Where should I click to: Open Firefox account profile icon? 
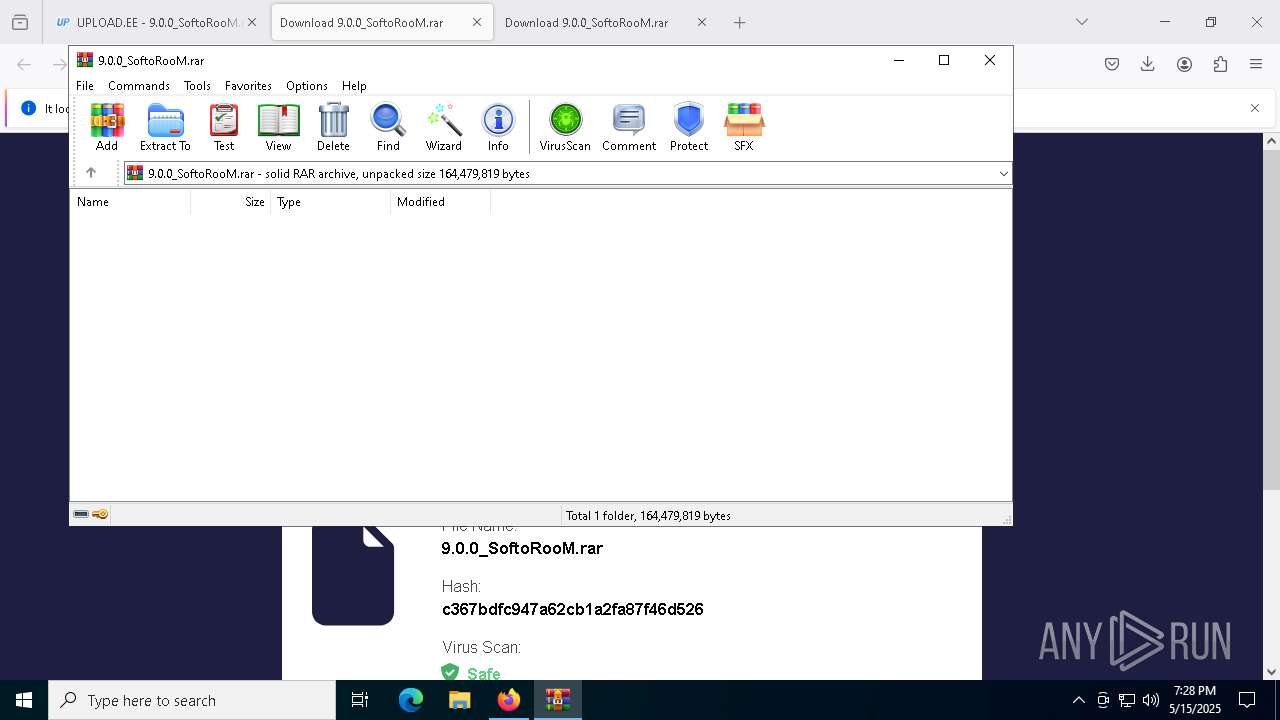click(1184, 64)
